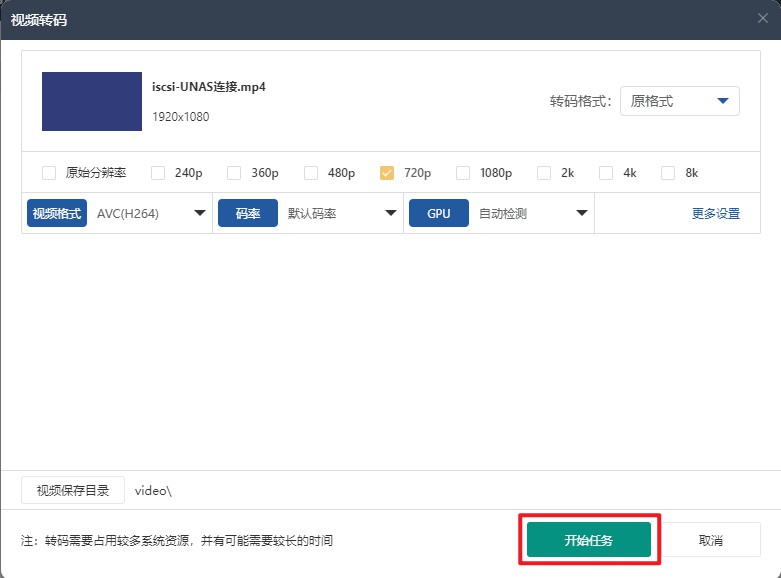Select the 1080p resolution checkbox
Image resolution: width=781 pixels, height=578 pixels.
463,173
